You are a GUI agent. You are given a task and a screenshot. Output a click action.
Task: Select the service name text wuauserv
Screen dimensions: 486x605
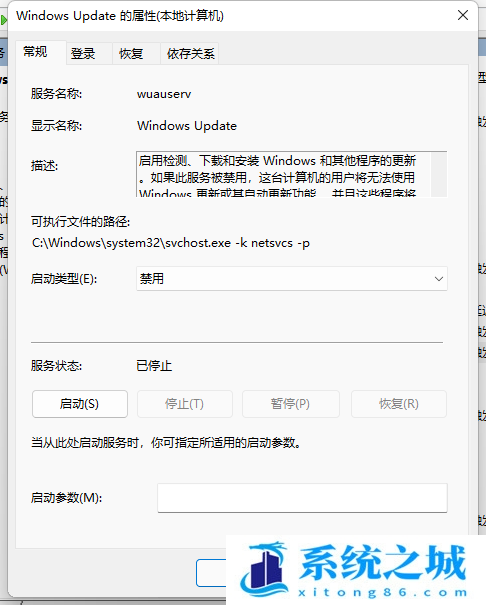[x=164, y=94]
